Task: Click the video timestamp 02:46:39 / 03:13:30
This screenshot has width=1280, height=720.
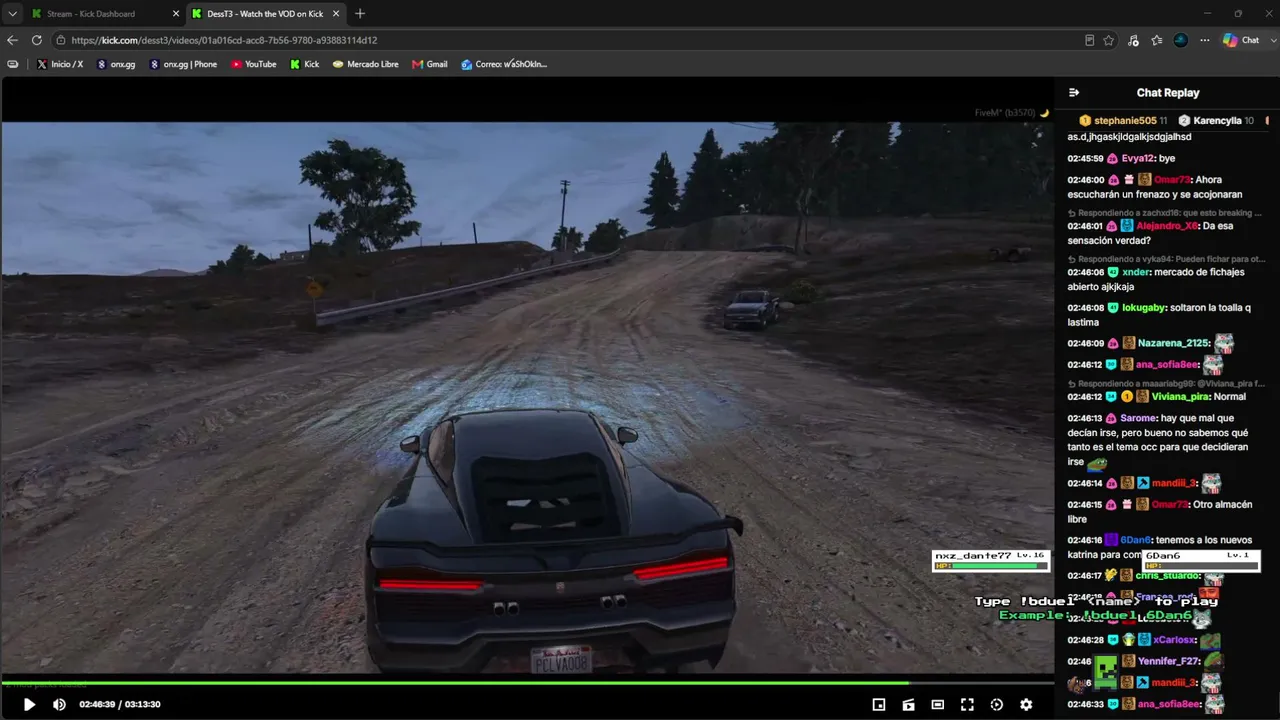Action: 120,704
